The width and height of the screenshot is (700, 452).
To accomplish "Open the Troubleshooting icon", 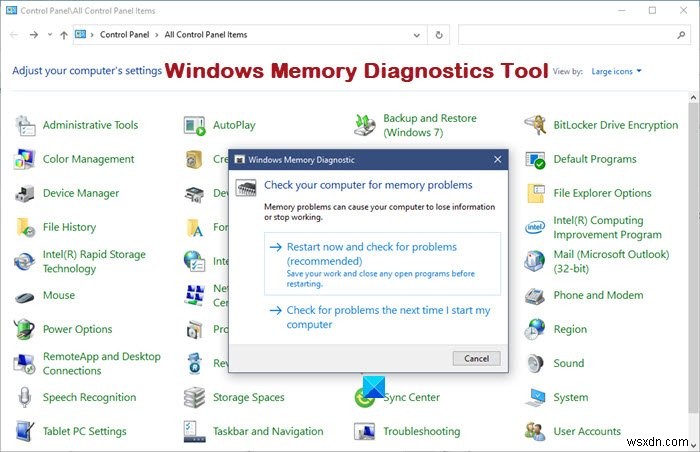I will [365, 431].
